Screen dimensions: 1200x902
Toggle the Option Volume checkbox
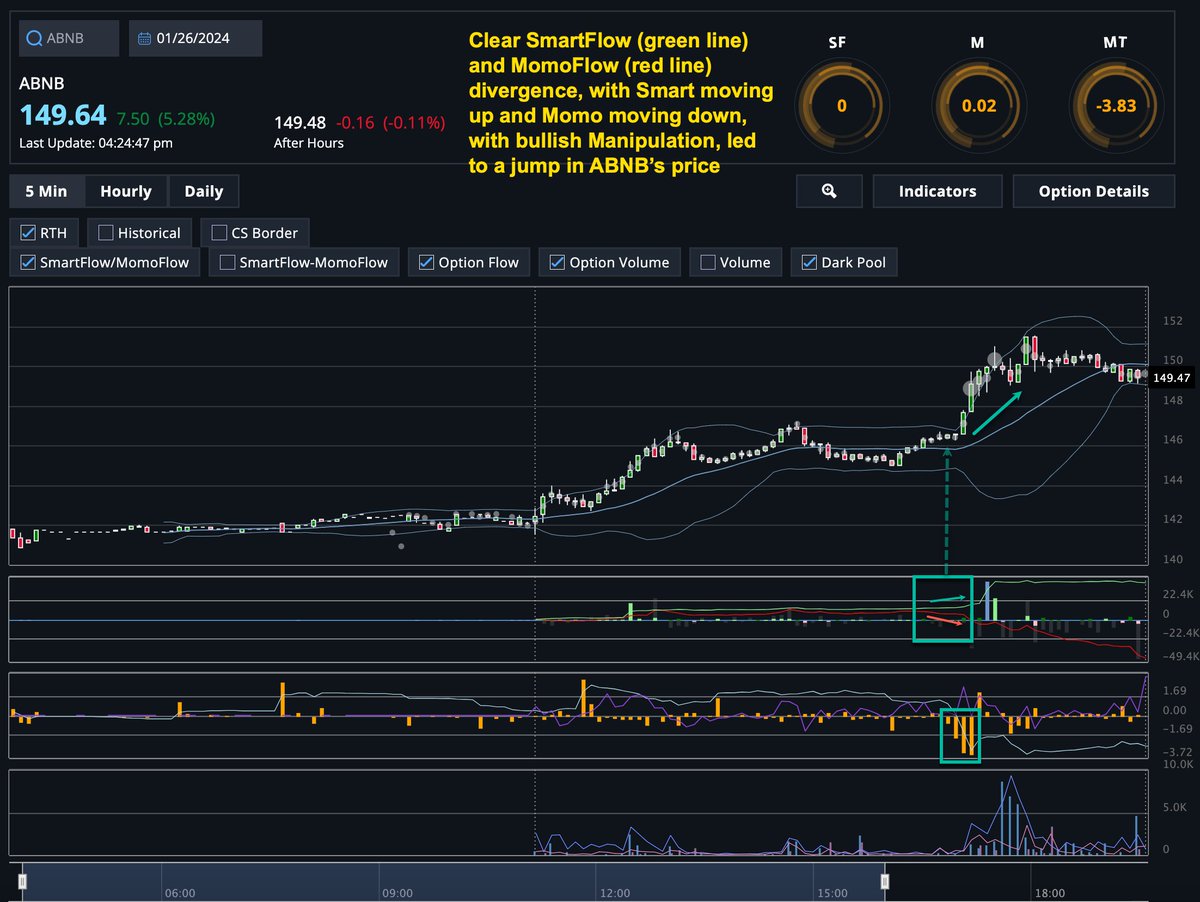(558, 263)
